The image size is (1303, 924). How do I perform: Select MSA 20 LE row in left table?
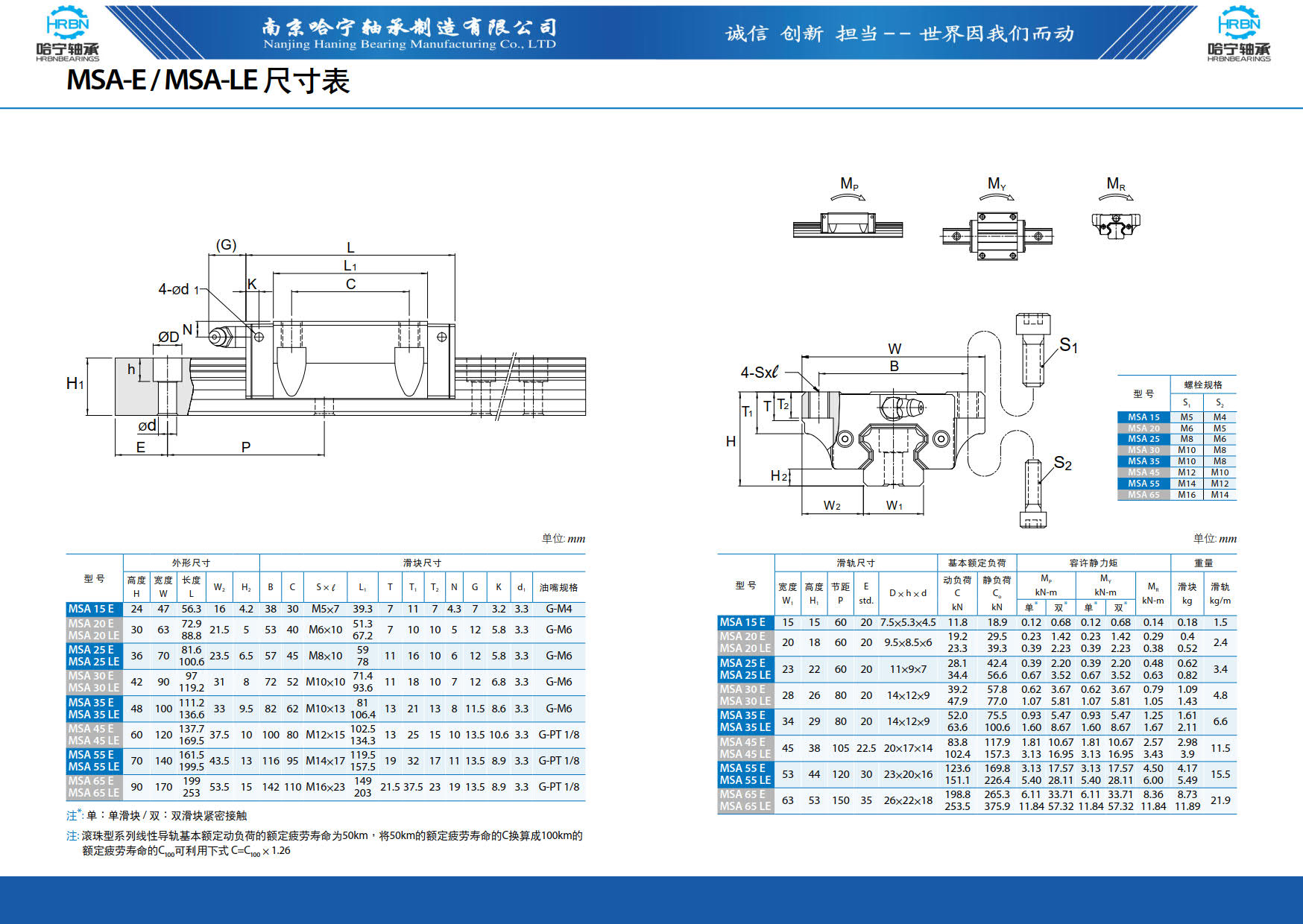[93, 636]
